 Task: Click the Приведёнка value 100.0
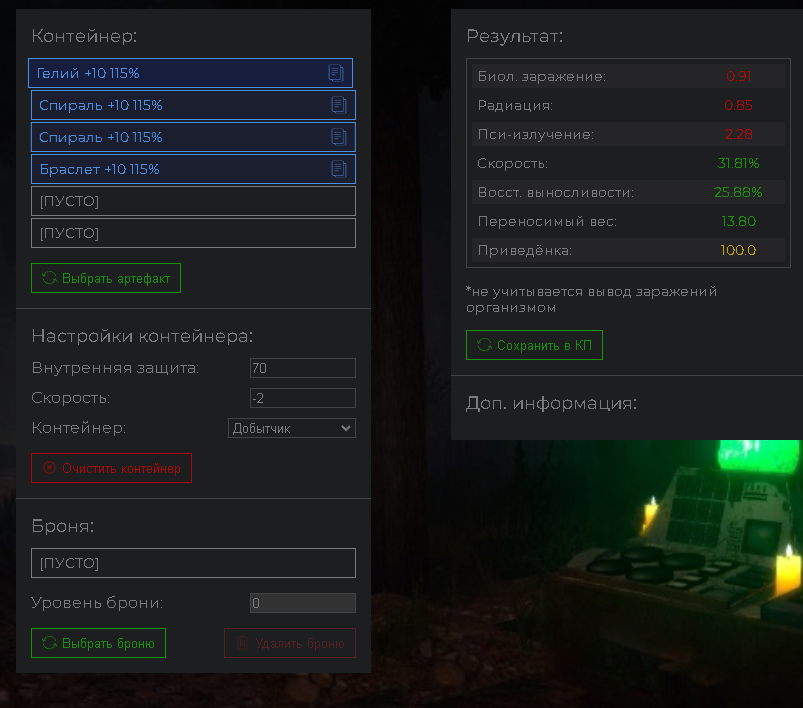click(738, 251)
